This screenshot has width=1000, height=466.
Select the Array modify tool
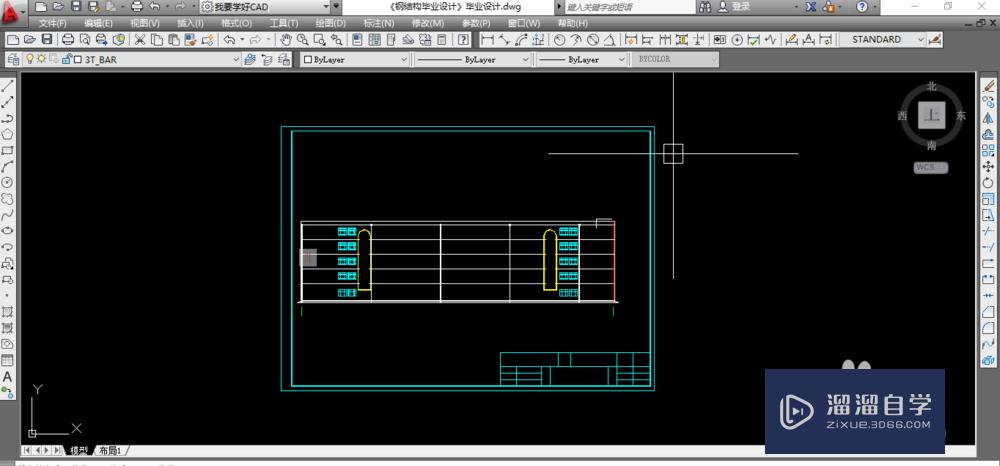click(989, 150)
